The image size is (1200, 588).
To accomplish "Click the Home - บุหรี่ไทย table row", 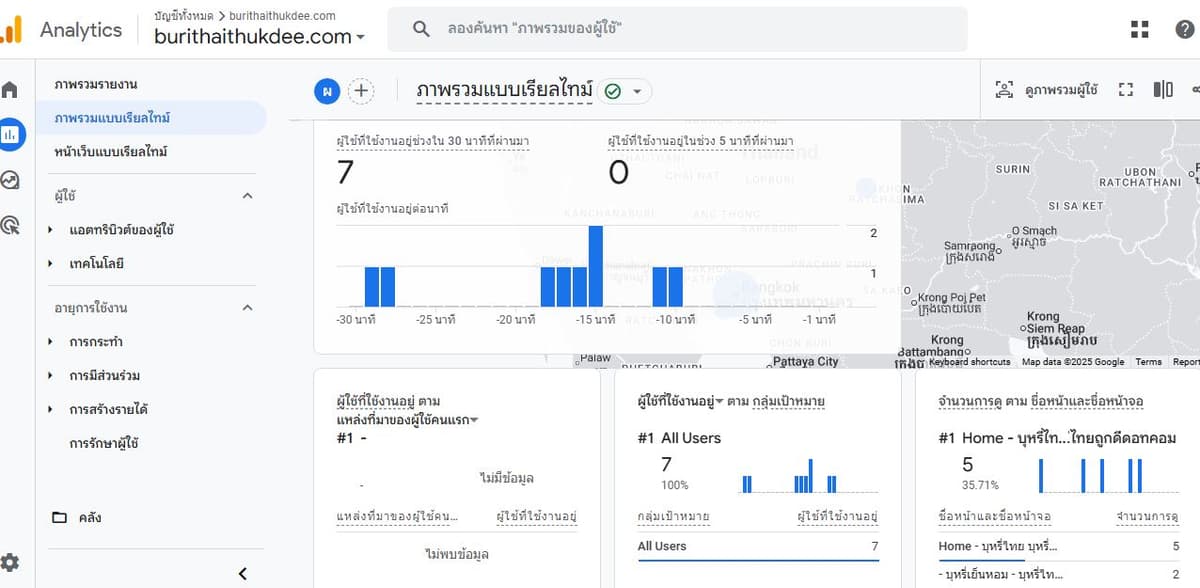I will click(1059, 547).
